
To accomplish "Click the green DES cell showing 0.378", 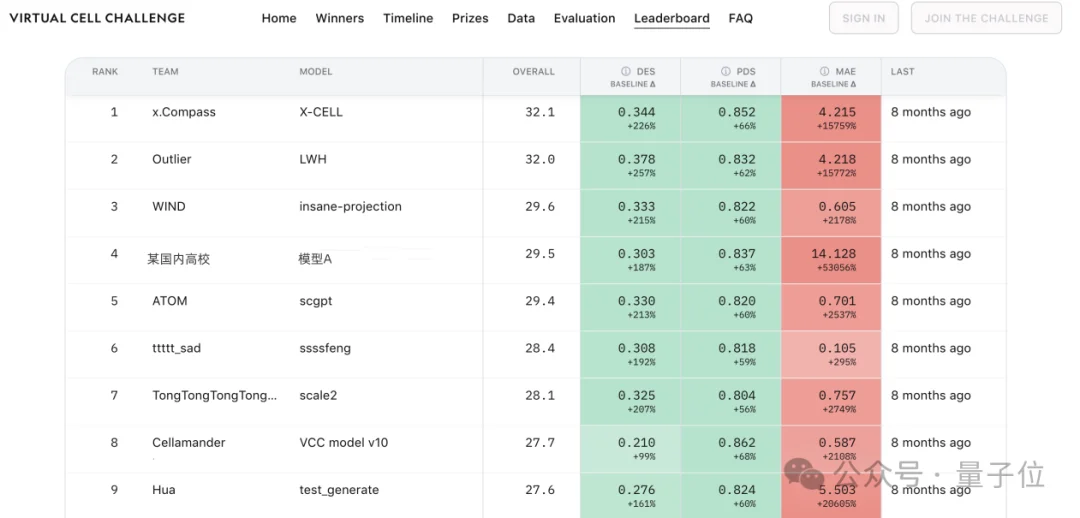I will click(630, 165).
